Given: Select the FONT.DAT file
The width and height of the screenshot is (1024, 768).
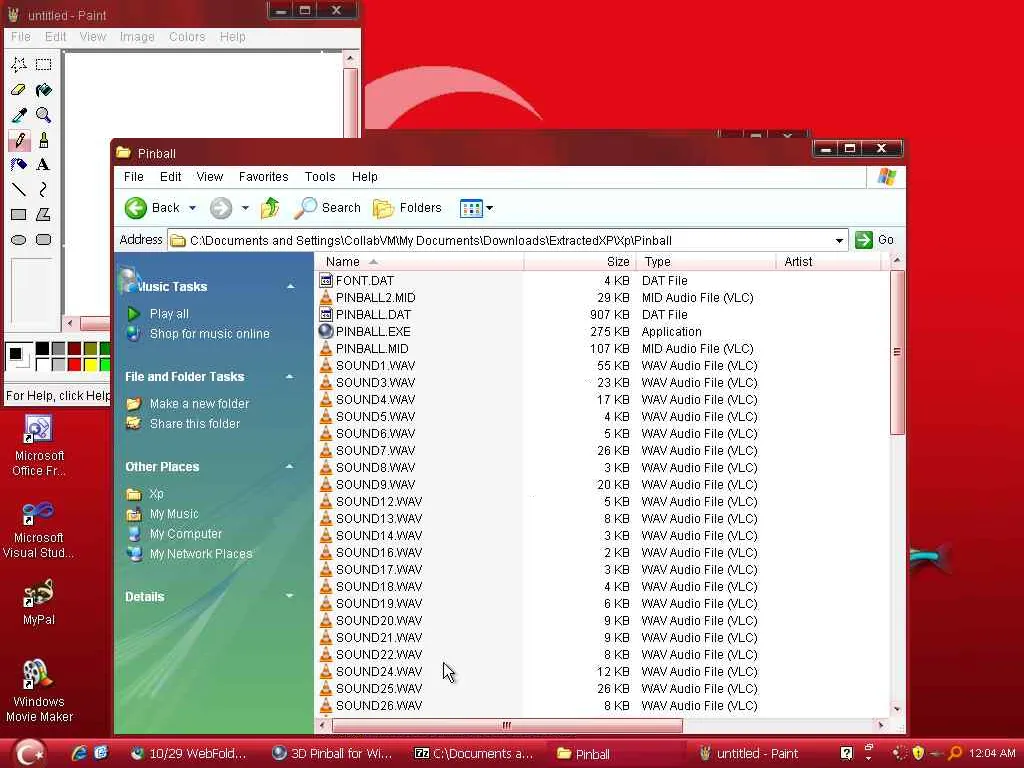Looking at the screenshot, I should [364, 280].
